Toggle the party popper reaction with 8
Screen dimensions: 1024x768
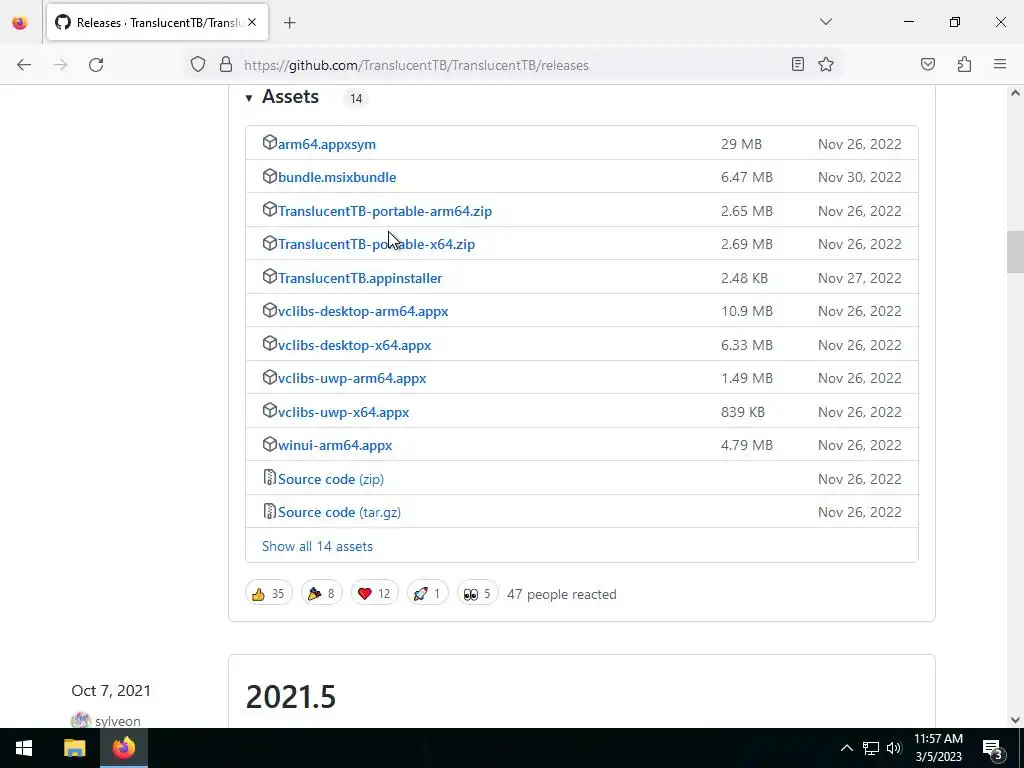click(x=321, y=594)
